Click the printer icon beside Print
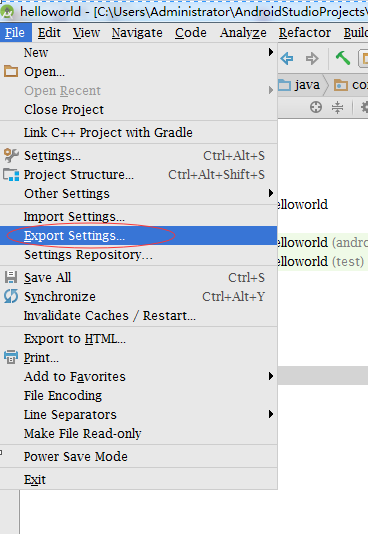The width and height of the screenshot is (368, 534). coord(11,357)
